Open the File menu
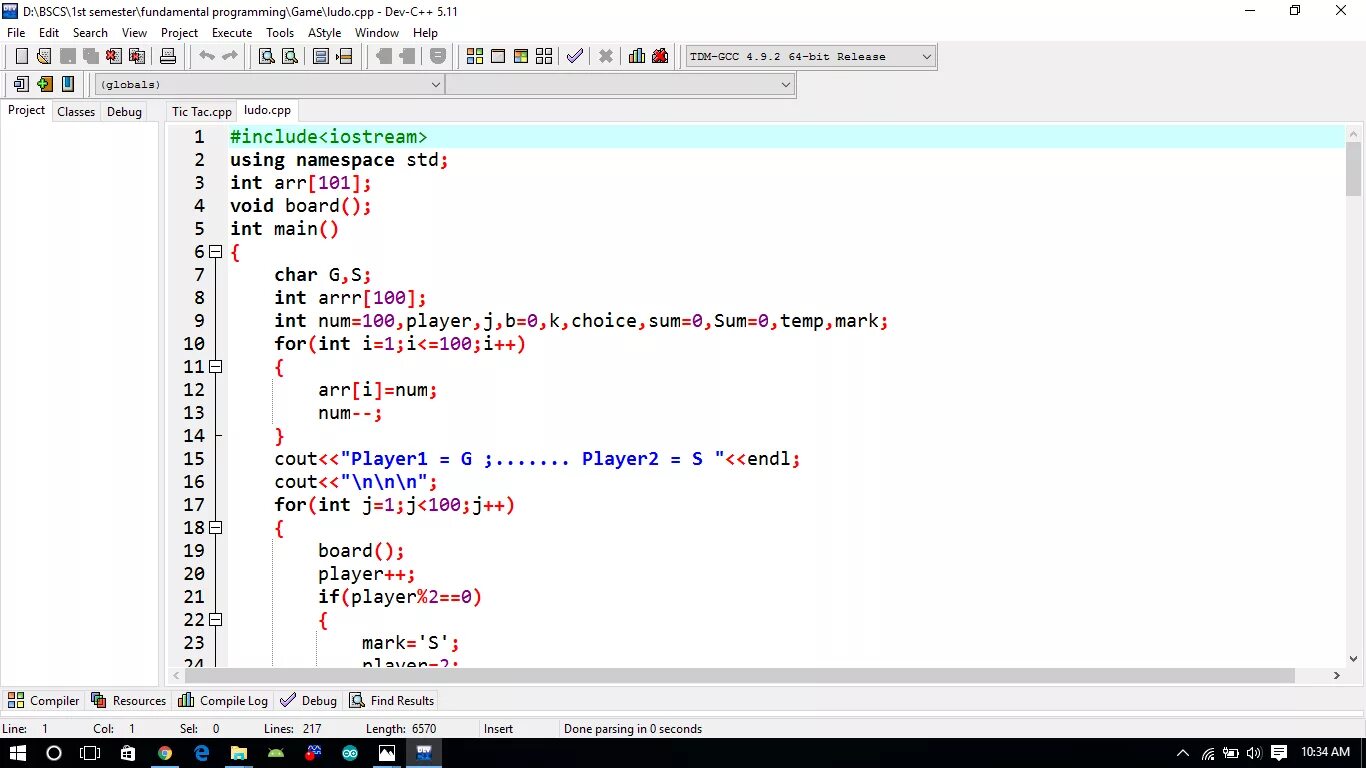The image size is (1366, 768). click(16, 33)
